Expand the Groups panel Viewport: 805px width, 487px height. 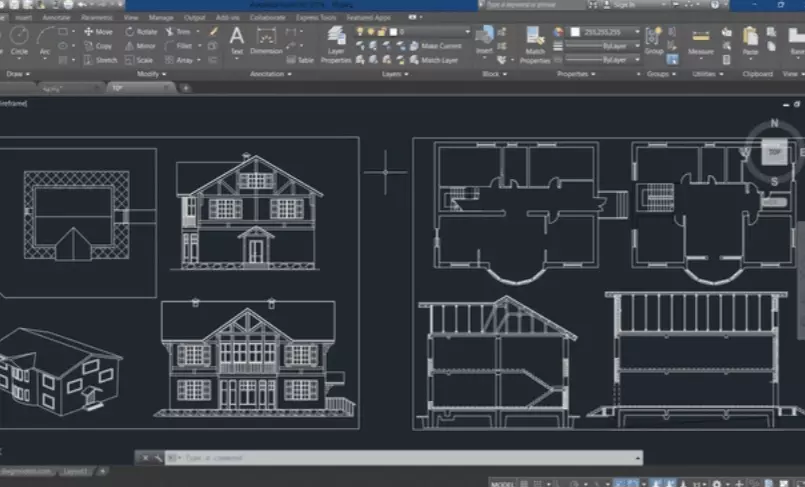tap(661, 74)
